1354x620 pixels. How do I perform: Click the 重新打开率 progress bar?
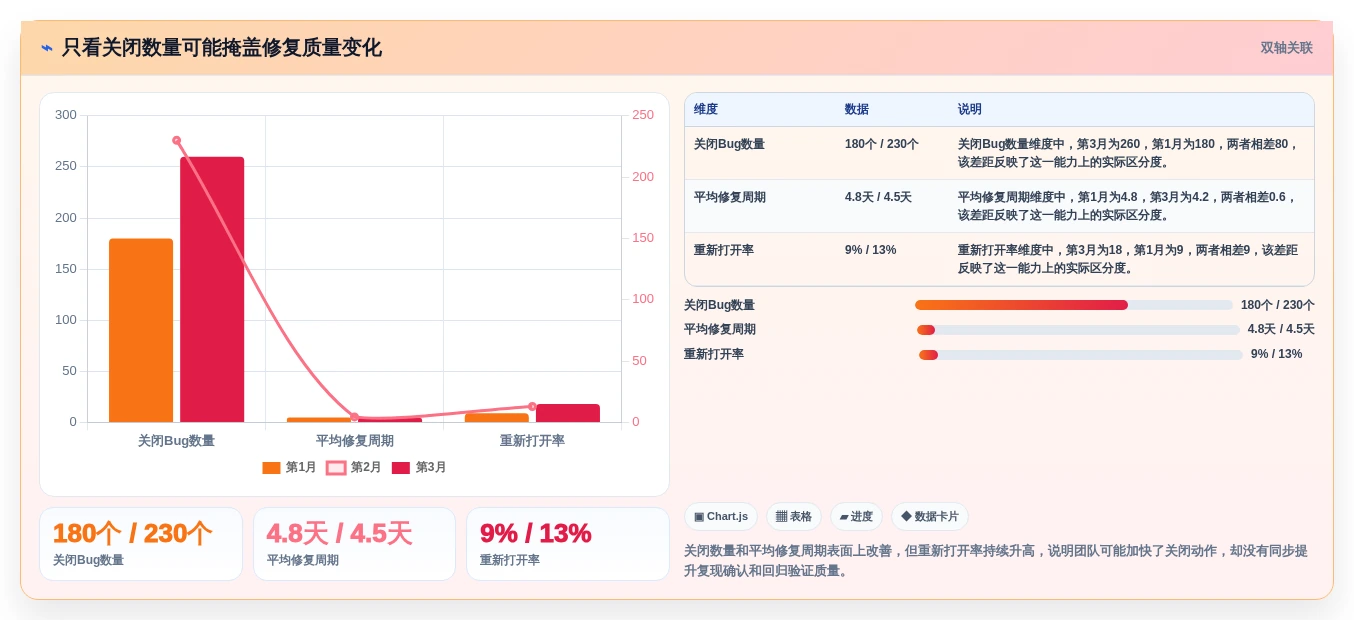point(1081,354)
